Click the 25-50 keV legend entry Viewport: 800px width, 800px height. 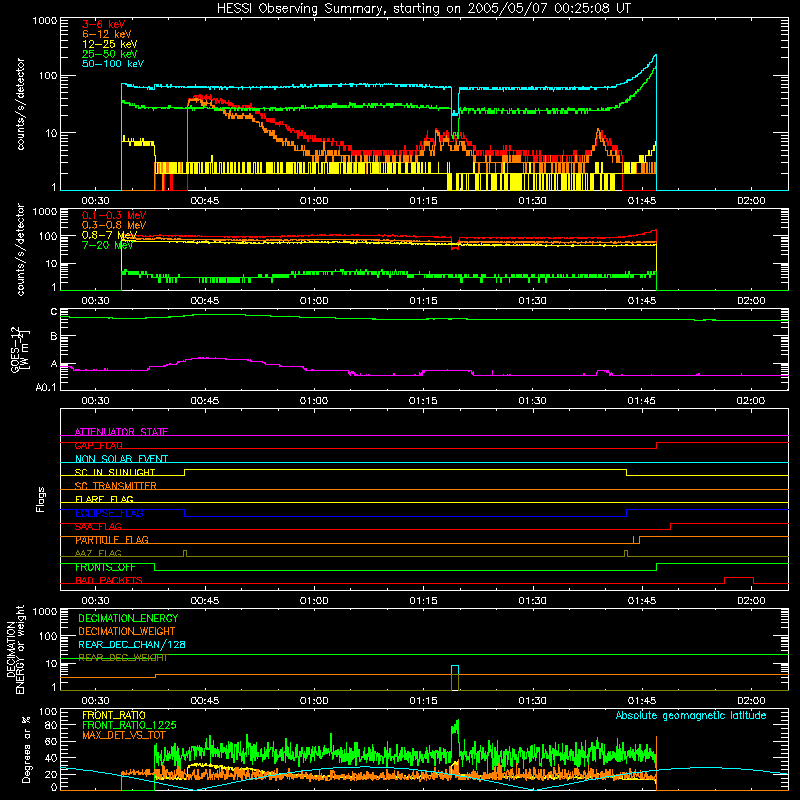(109, 54)
